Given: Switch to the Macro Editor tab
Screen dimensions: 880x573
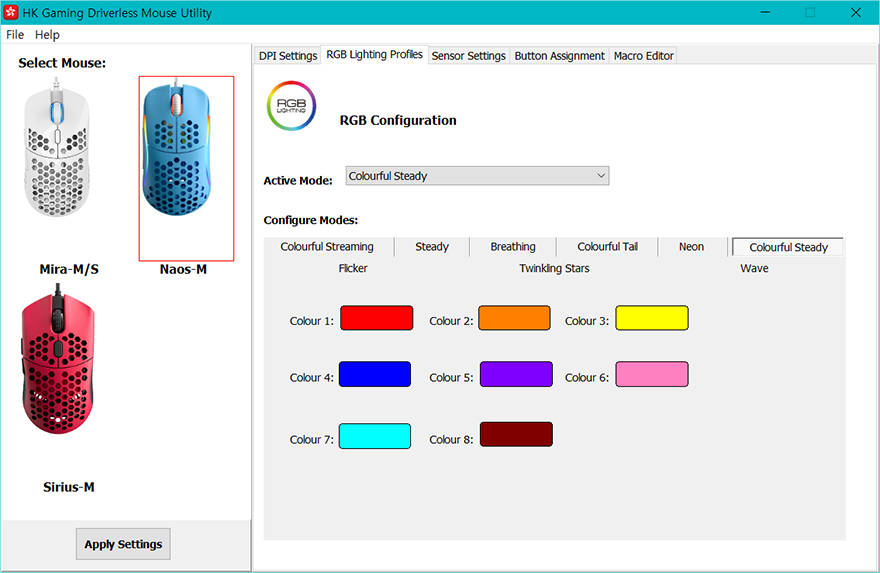Looking at the screenshot, I should point(643,56).
